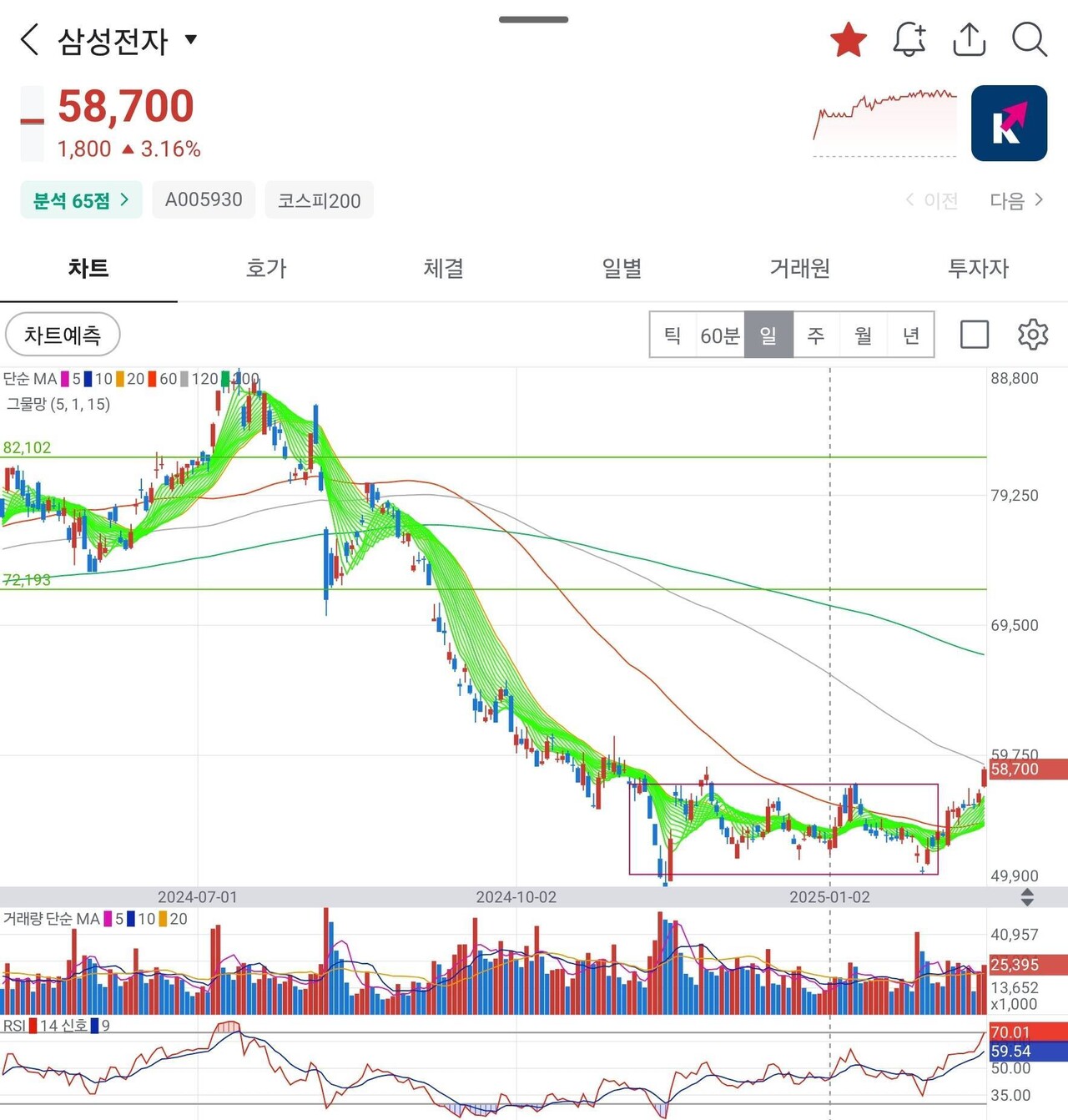Tap the A005930 stock code tag
This screenshot has height=1120, width=1068.
204,200
